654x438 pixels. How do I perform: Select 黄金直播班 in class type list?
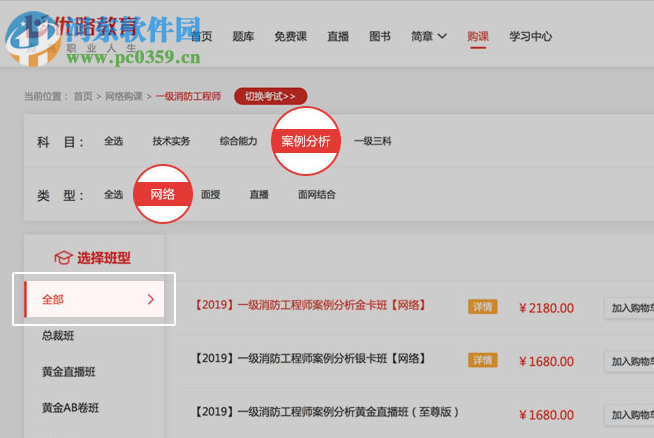coord(69,372)
